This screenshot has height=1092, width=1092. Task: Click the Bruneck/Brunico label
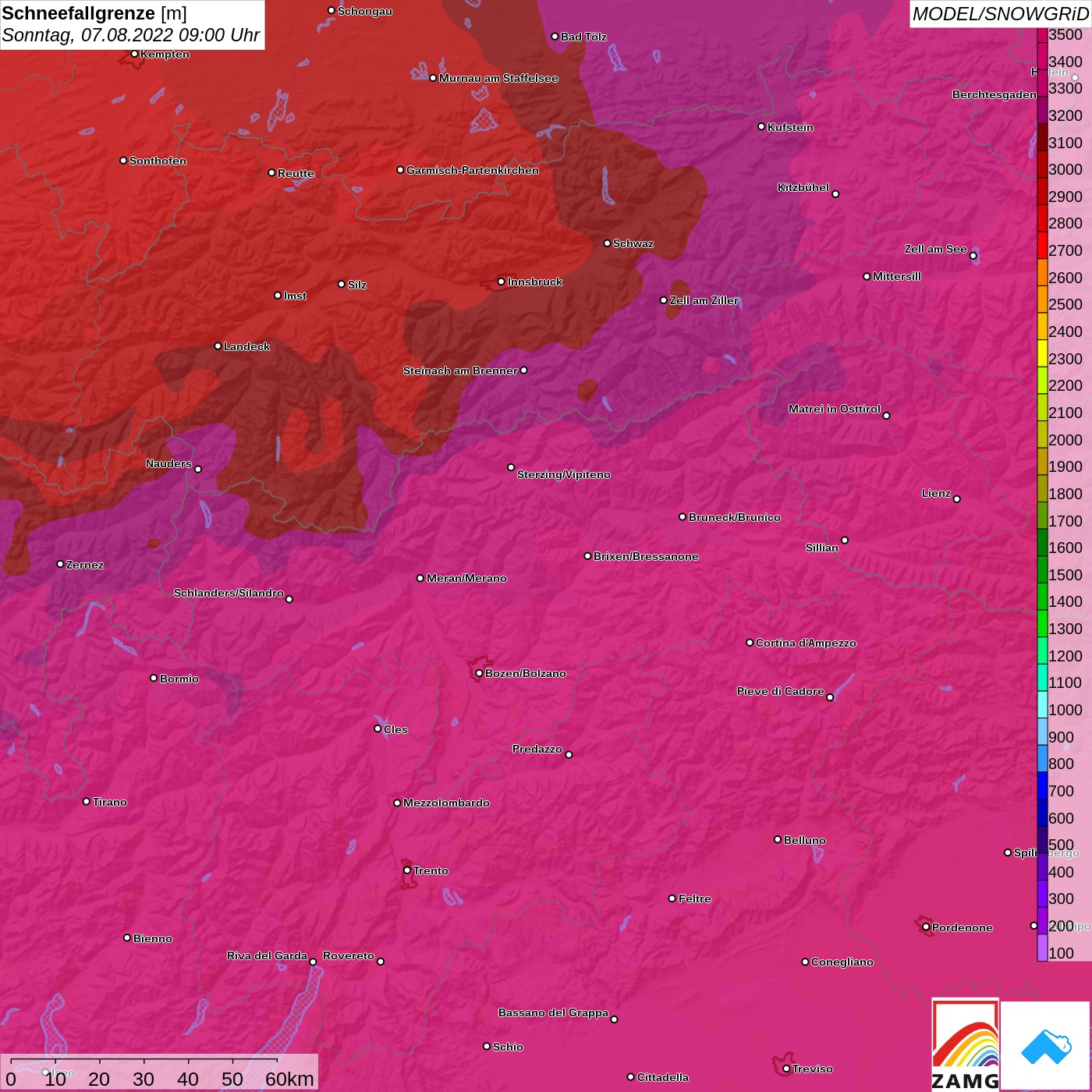point(735,517)
